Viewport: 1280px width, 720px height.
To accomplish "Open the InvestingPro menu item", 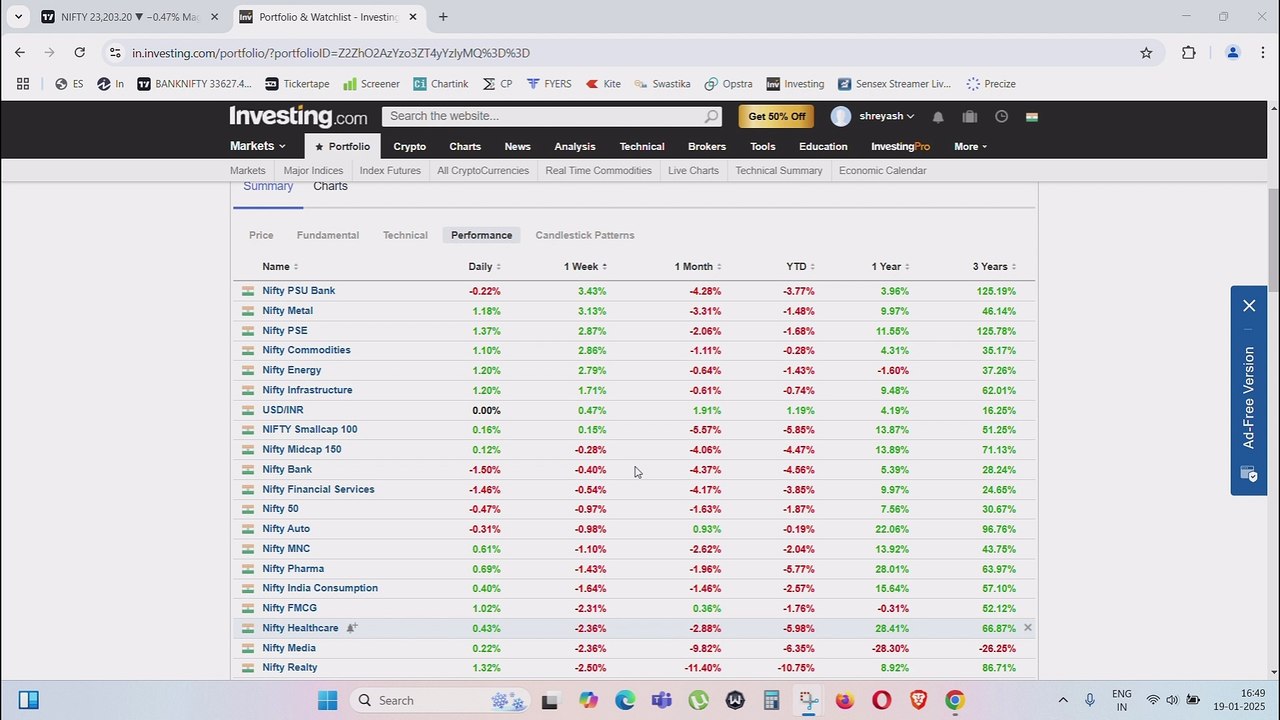I will tap(900, 146).
